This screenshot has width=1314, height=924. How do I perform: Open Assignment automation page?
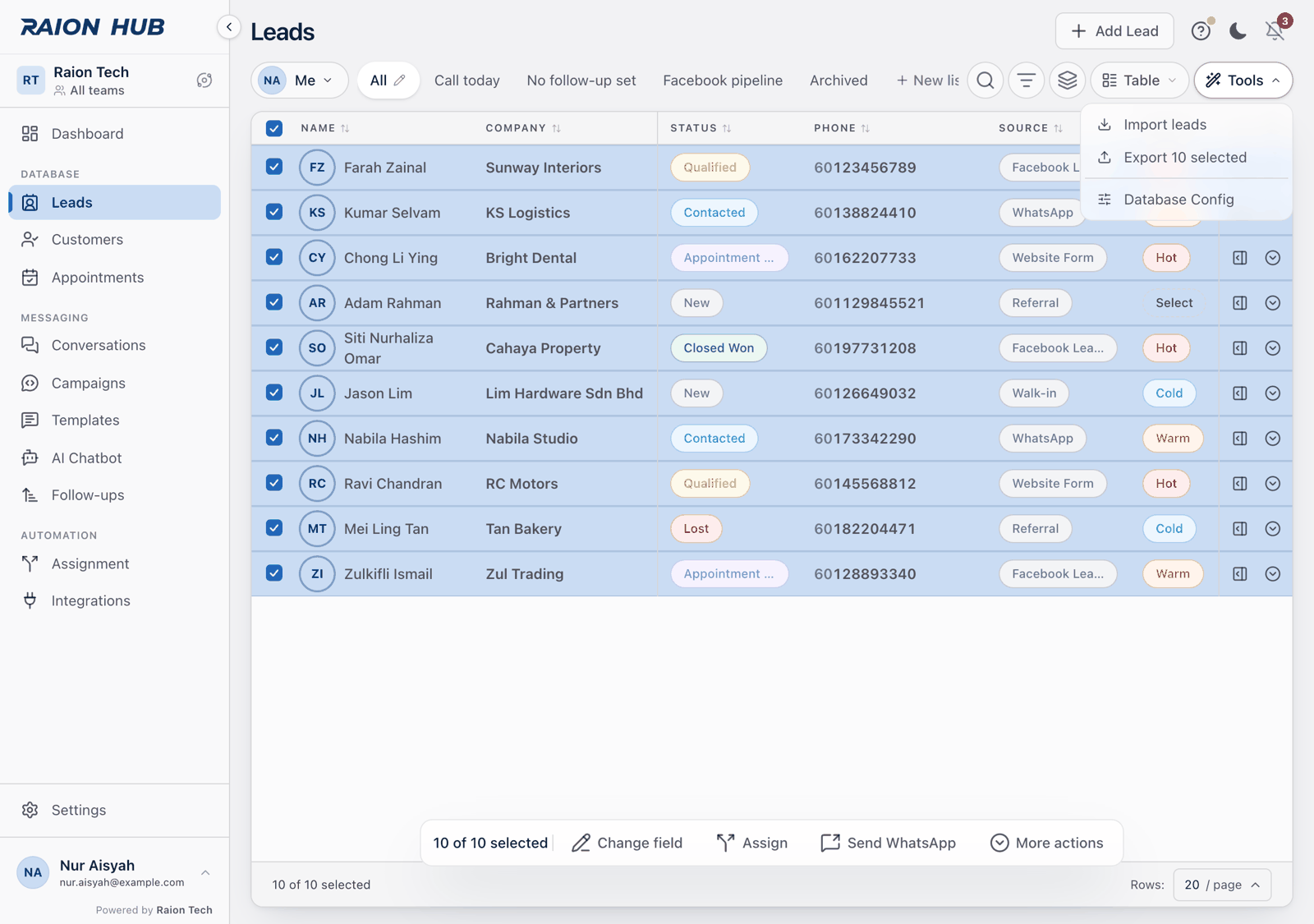[114, 563]
